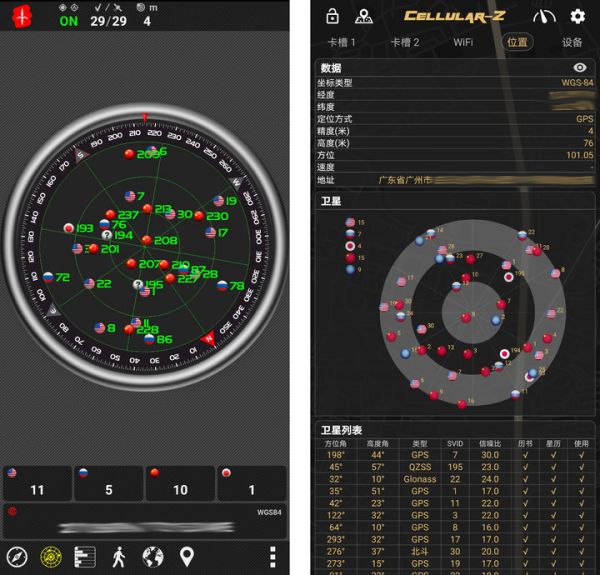
Task: Tap the walking person icon
Action: tap(119, 556)
